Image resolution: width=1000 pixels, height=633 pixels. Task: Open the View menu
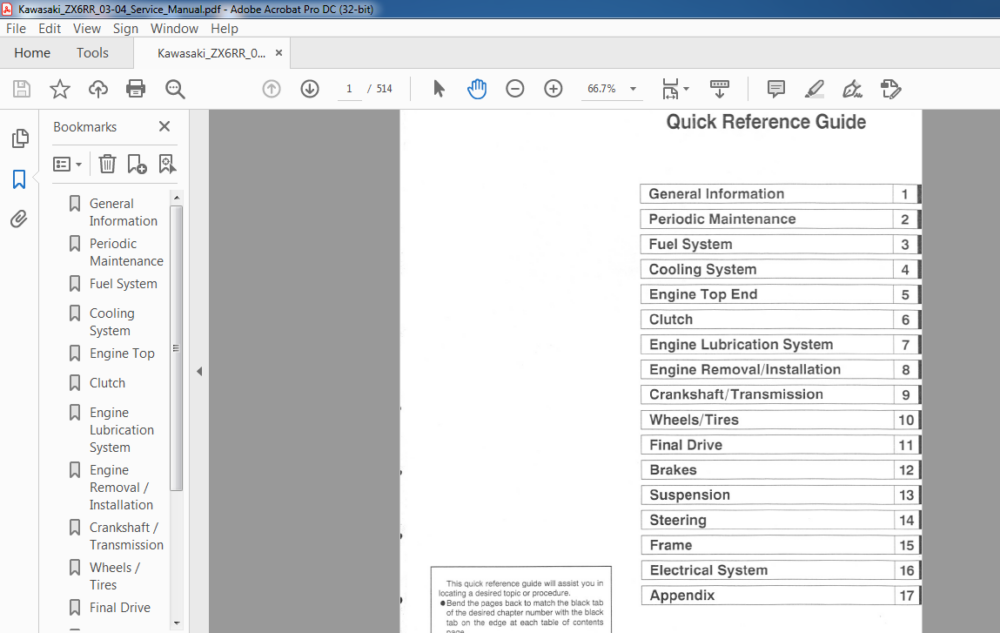[87, 29]
